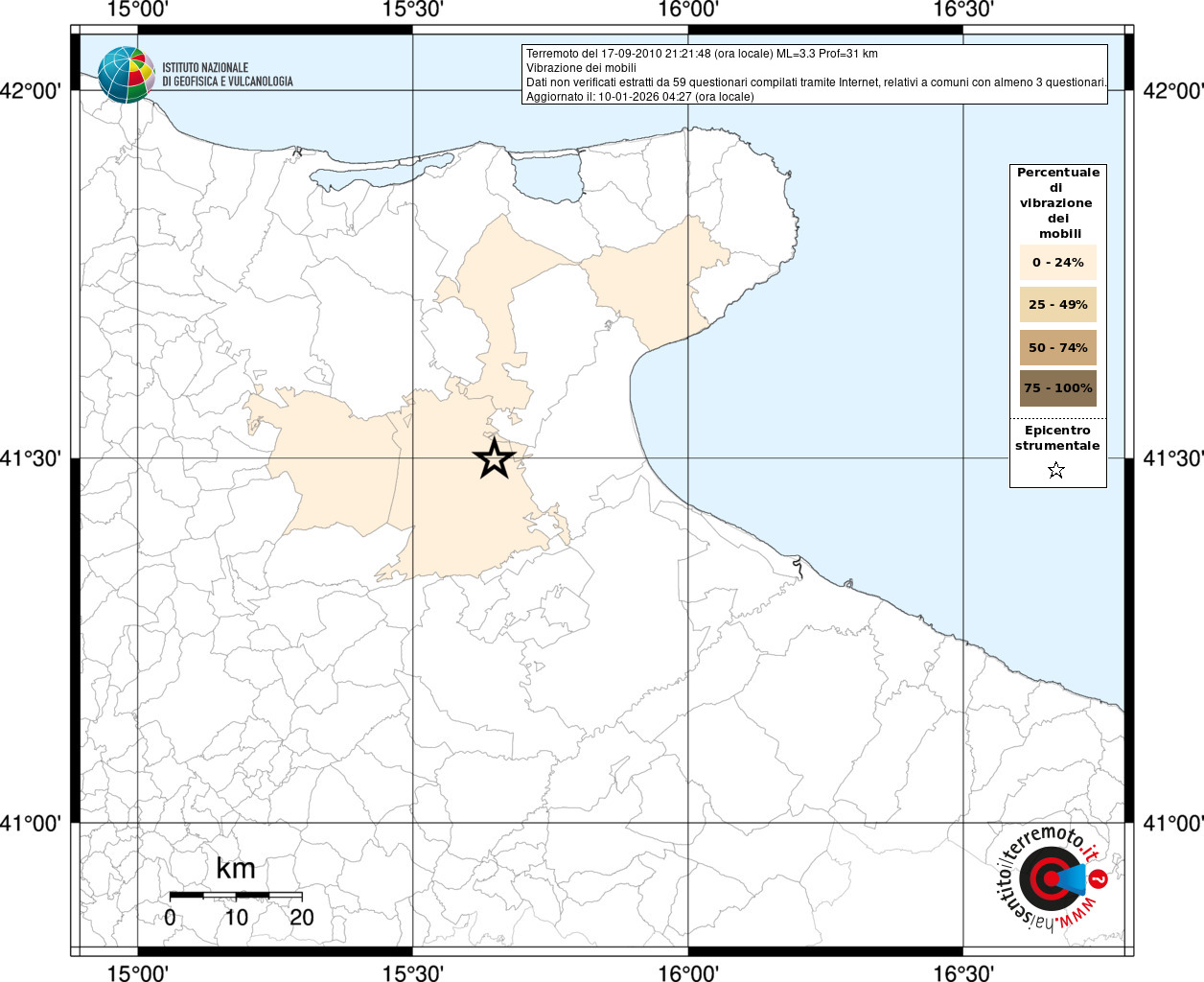Viewport: 1204px width, 982px height.
Task: Click the star symbol in the legend
Action: [1056, 470]
